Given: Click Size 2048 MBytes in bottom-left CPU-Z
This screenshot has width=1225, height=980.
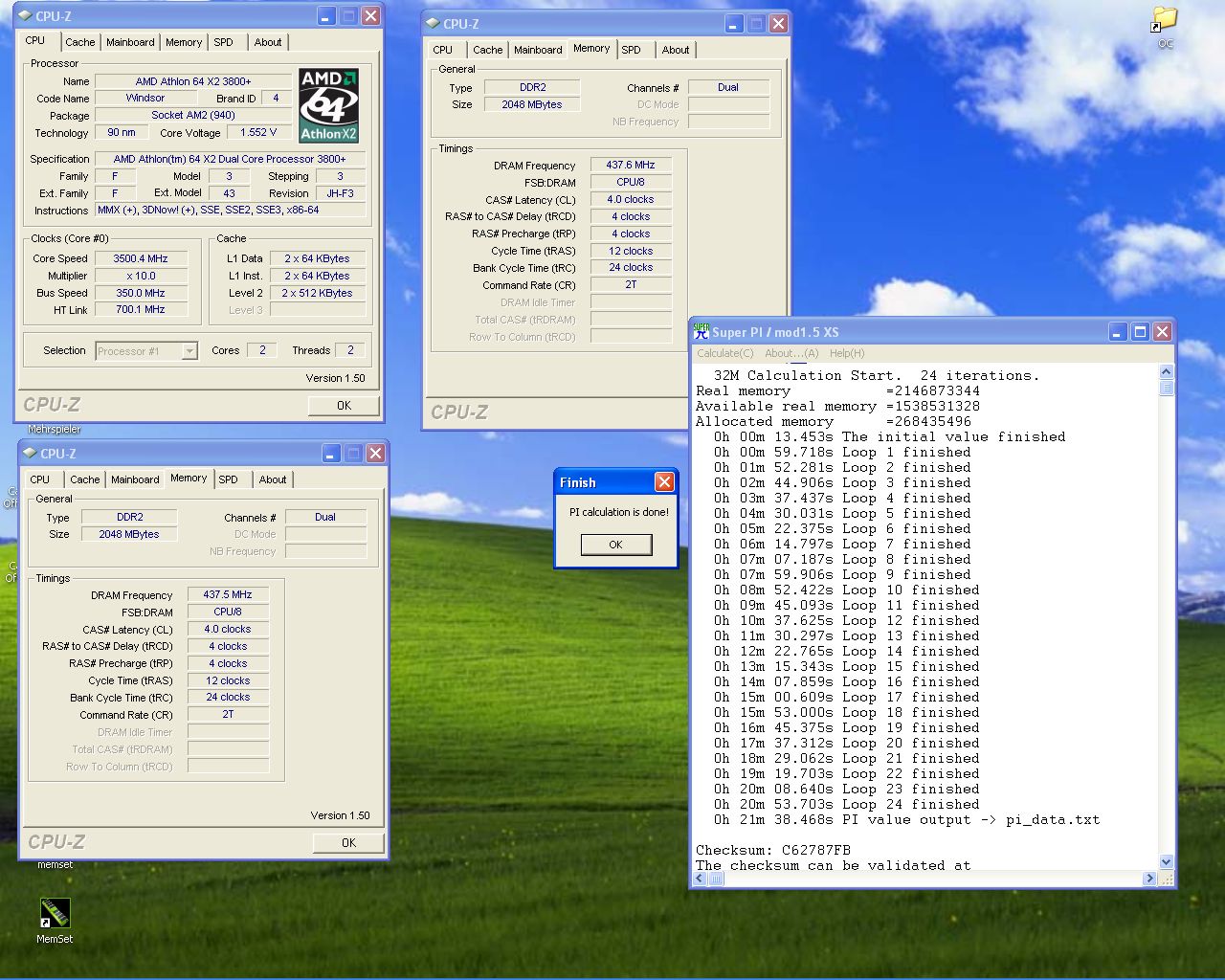Looking at the screenshot, I should tap(129, 535).
